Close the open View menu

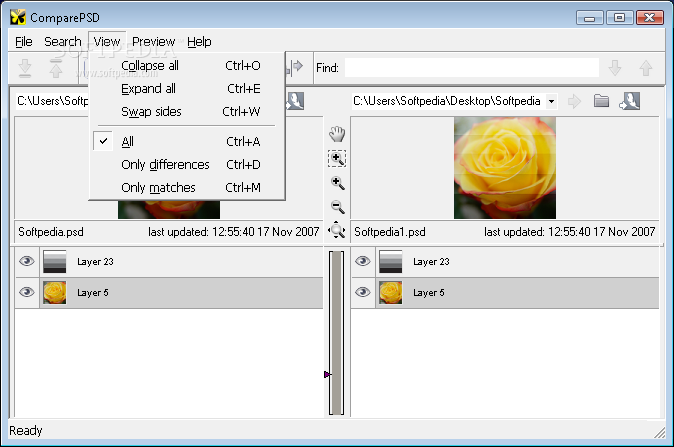(107, 42)
